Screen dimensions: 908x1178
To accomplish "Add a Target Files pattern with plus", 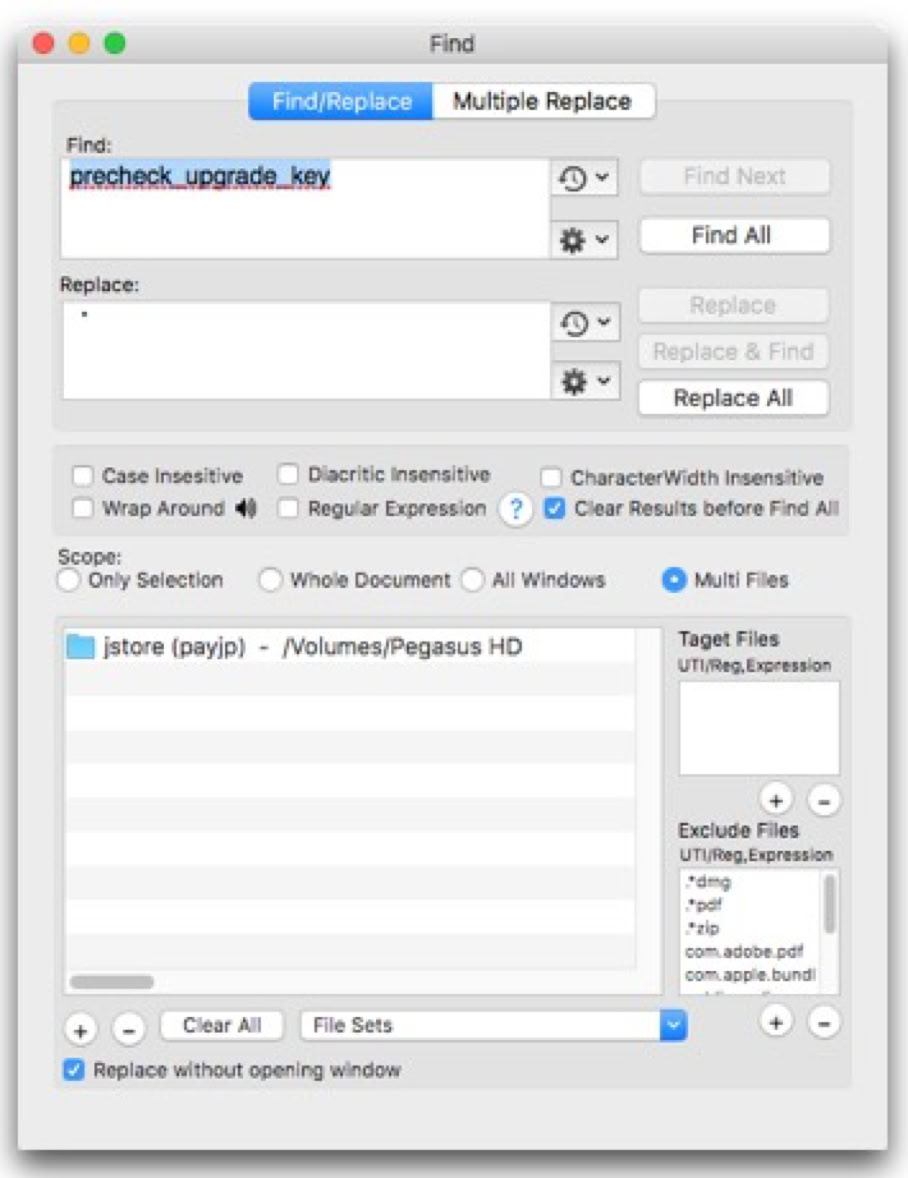I will tap(776, 799).
